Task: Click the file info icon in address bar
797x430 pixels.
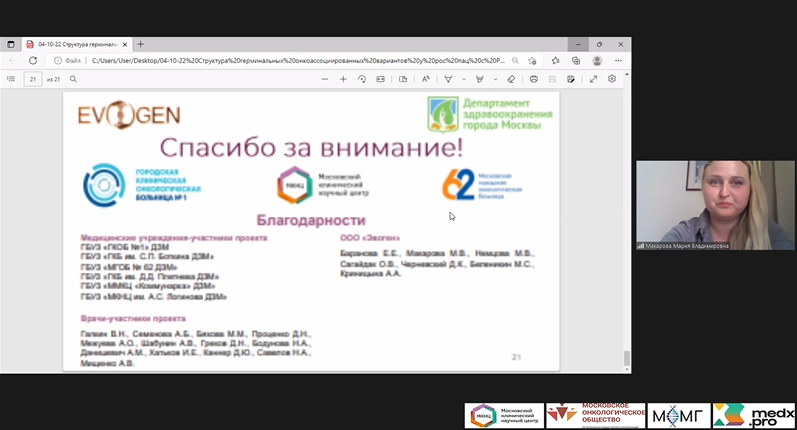Action: [x=58, y=60]
